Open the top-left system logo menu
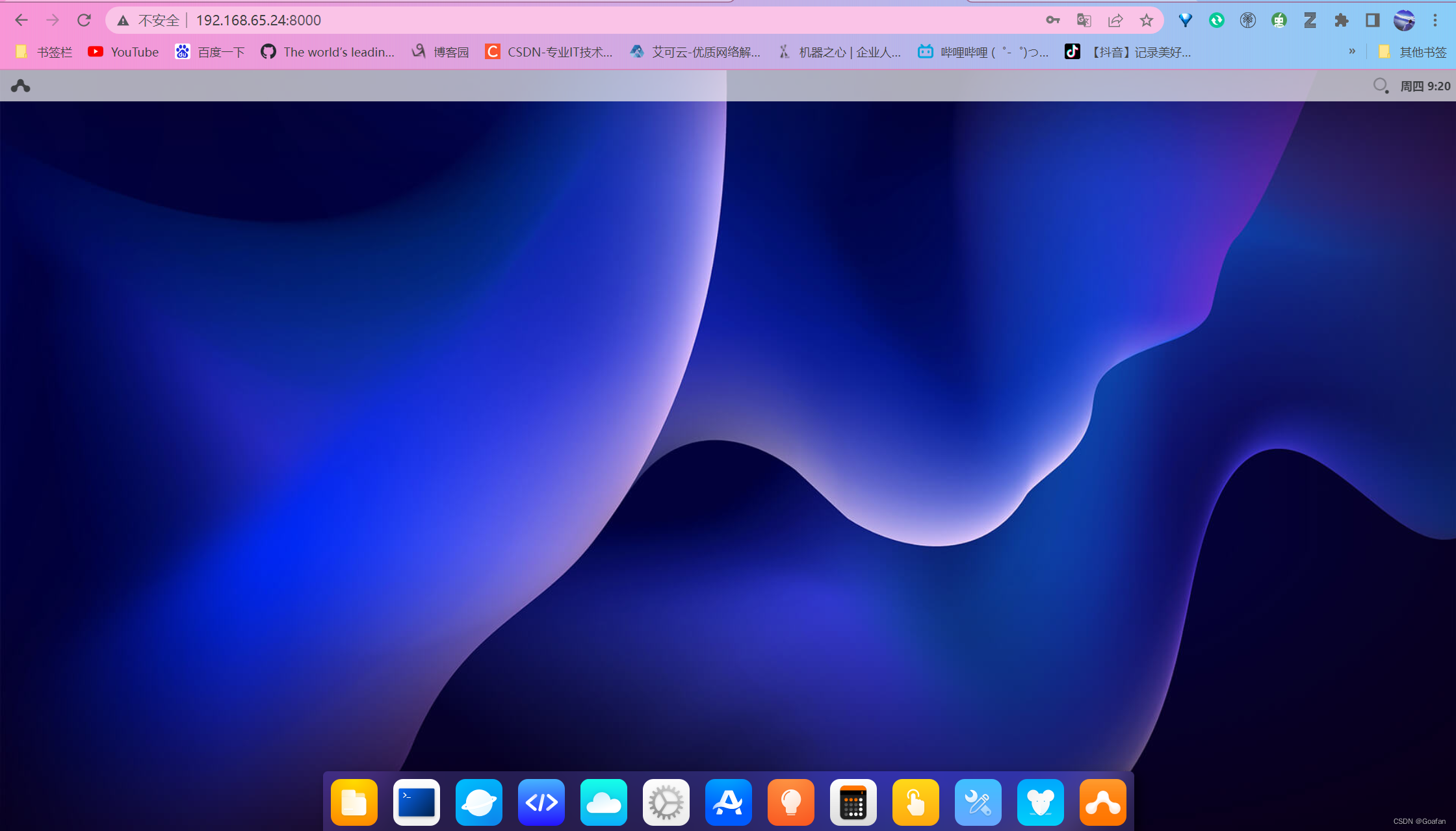Screen dimensions: 1456x831 coord(21,86)
